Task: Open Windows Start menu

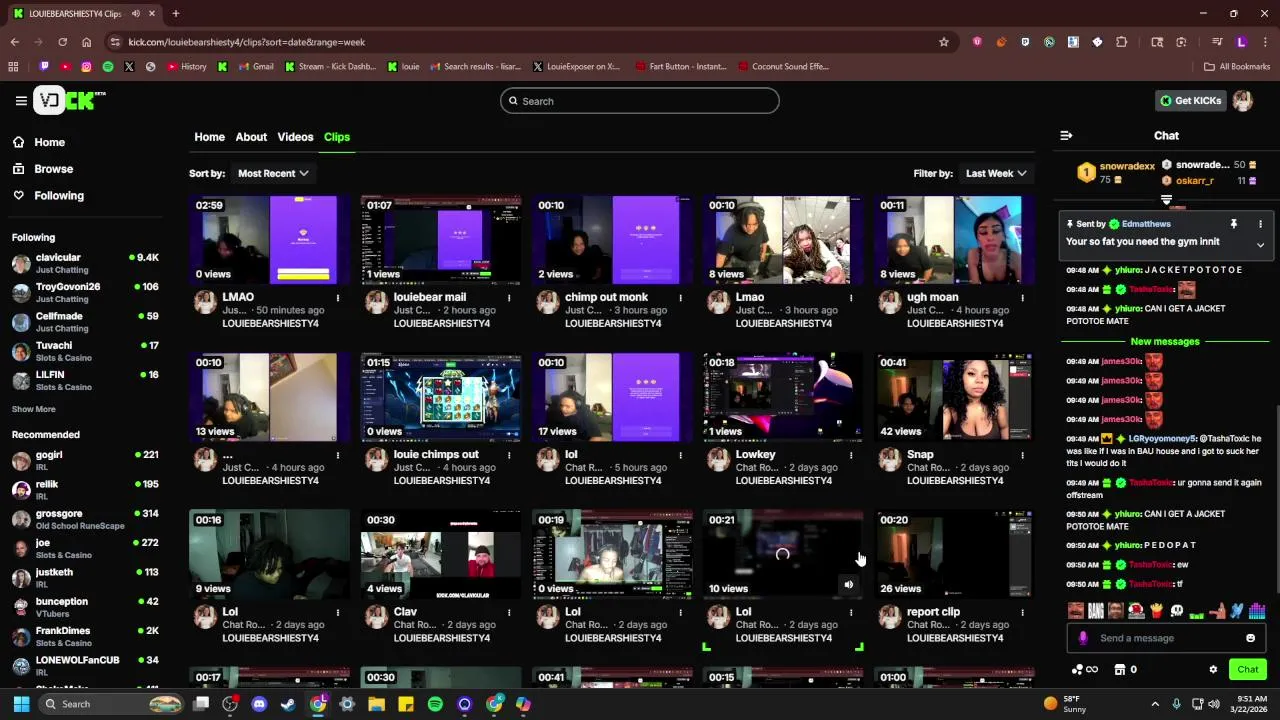Action: [21, 704]
